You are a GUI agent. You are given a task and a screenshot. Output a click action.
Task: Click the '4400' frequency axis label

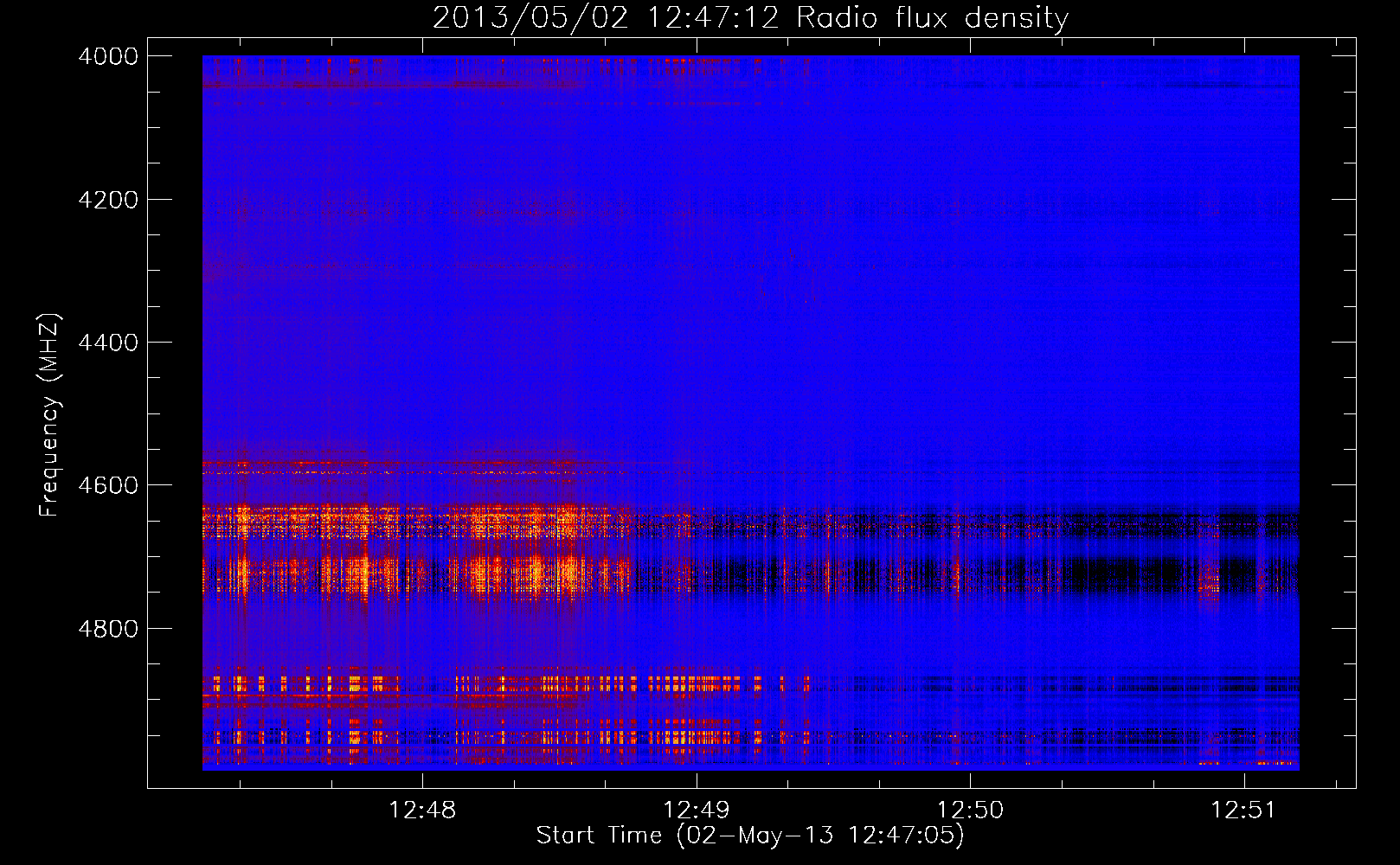(108, 343)
